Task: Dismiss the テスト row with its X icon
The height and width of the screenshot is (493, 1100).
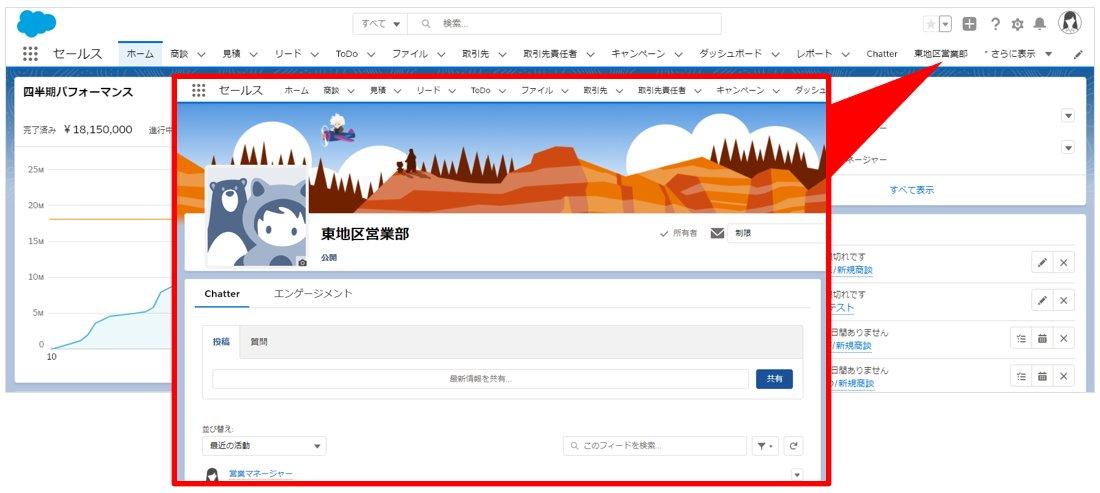Action: point(1064,300)
